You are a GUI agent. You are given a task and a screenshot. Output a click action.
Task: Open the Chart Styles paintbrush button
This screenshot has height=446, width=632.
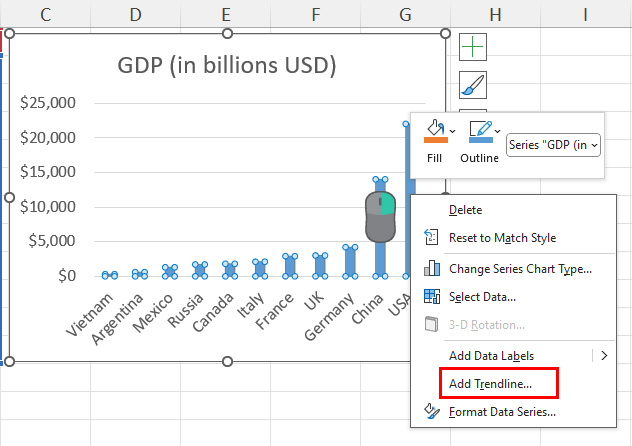pos(472,85)
